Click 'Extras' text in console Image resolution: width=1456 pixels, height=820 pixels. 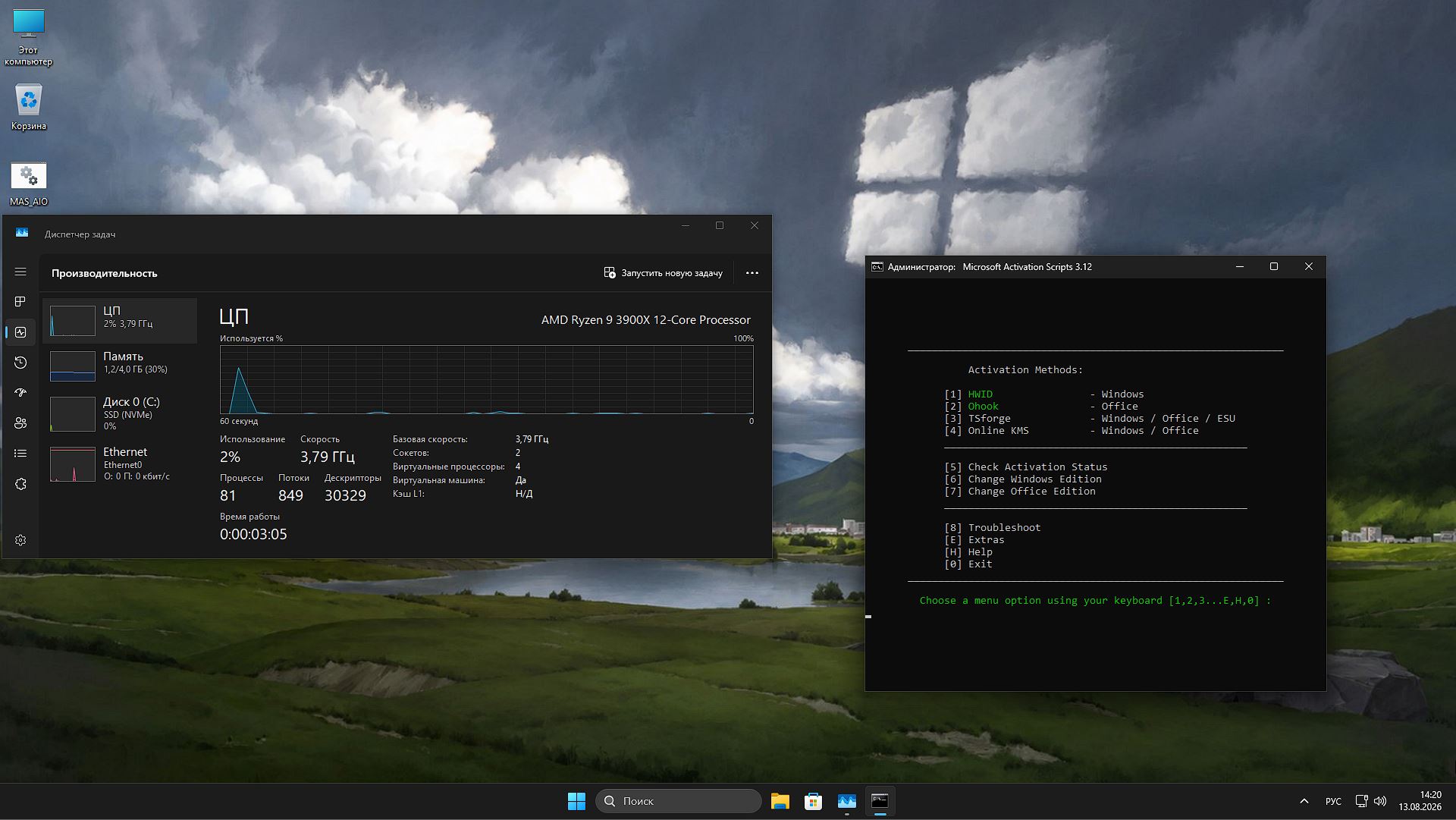(986, 540)
